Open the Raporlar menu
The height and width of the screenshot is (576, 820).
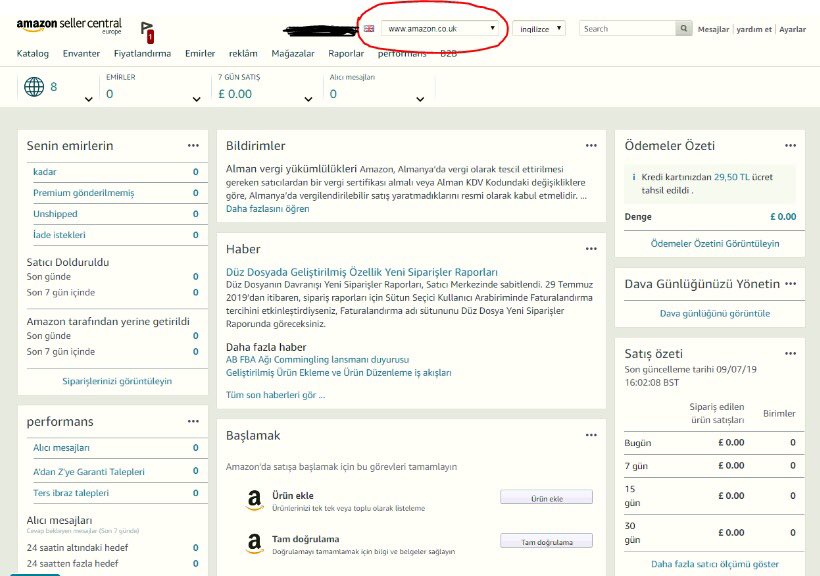(x=346, y=53)
